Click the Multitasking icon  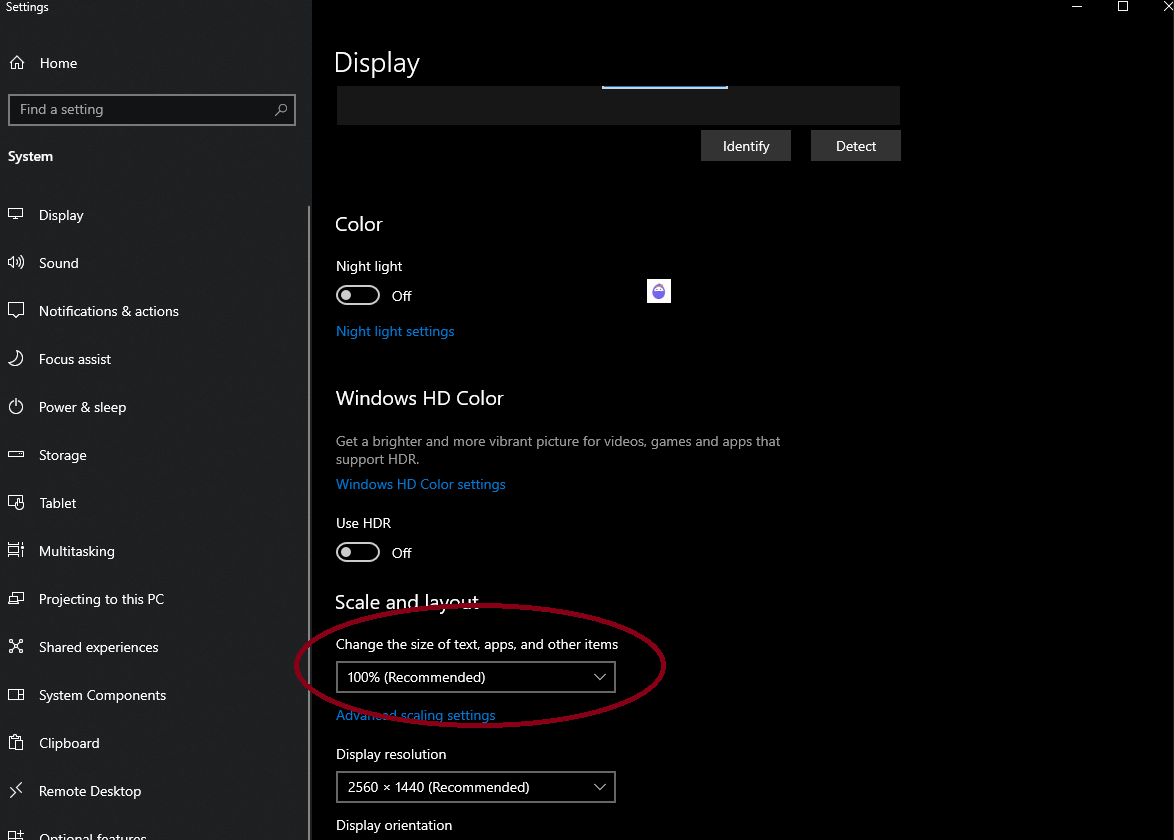(x=16, y=551)
